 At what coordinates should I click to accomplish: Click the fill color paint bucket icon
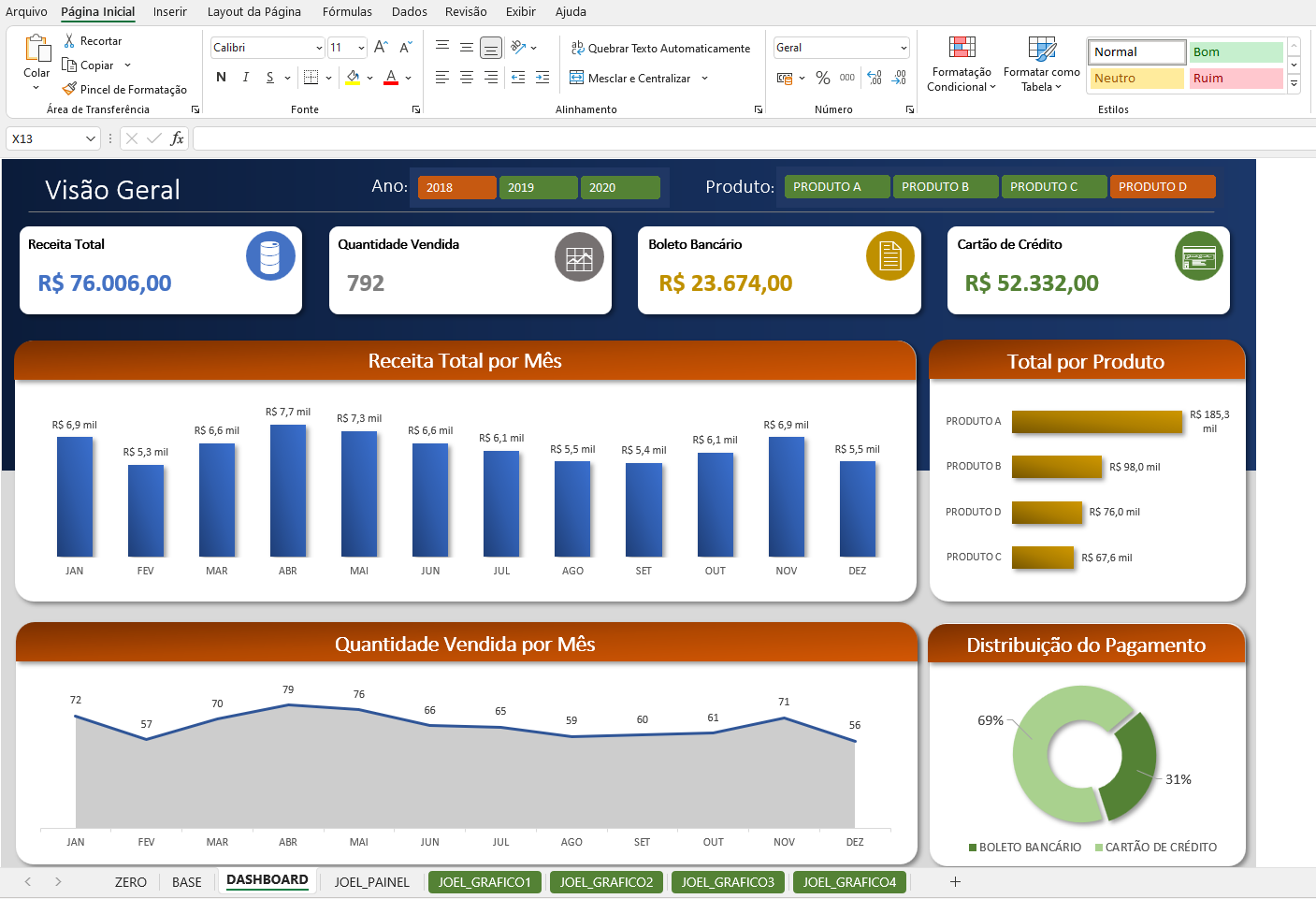click(x=353, y=78)
